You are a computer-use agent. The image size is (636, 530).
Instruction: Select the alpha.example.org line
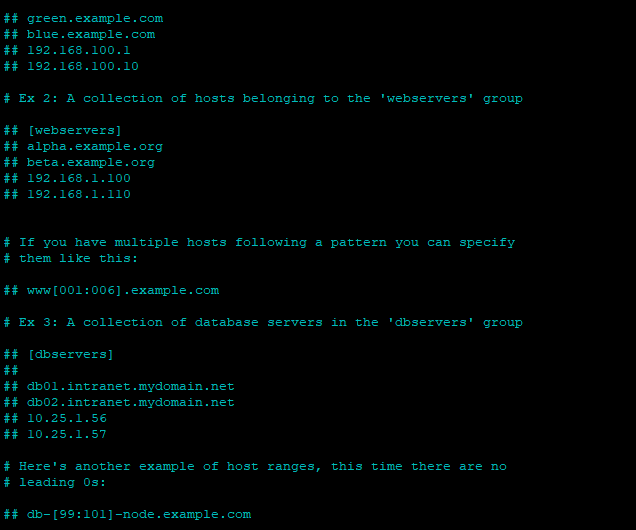(84, 146)
